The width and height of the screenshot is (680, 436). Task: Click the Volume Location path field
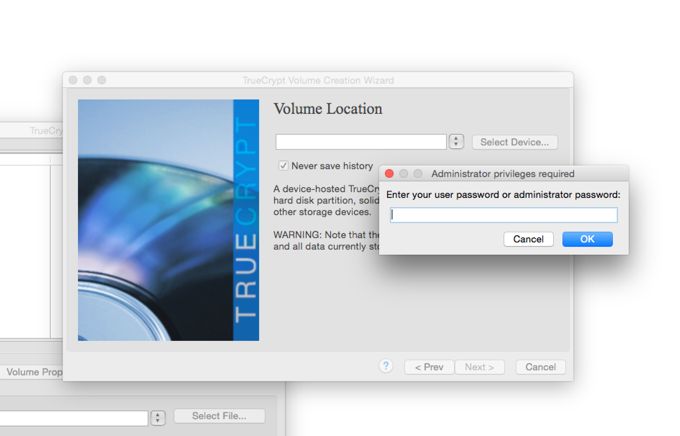[361, 142]
